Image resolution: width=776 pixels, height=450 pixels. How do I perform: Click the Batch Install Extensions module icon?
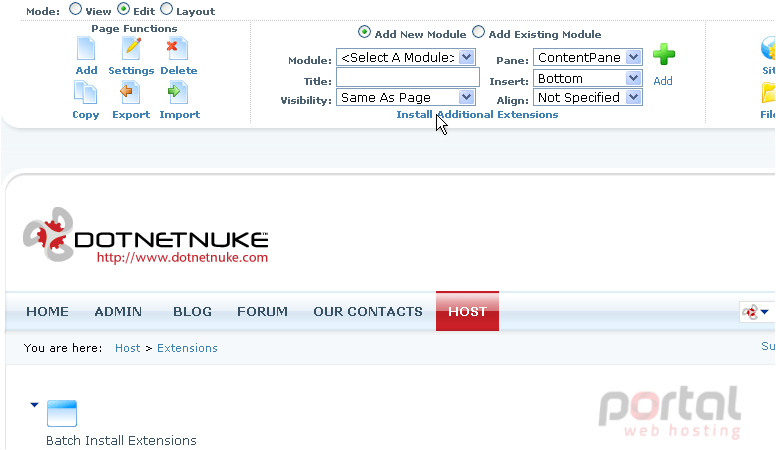click(62, 413)
